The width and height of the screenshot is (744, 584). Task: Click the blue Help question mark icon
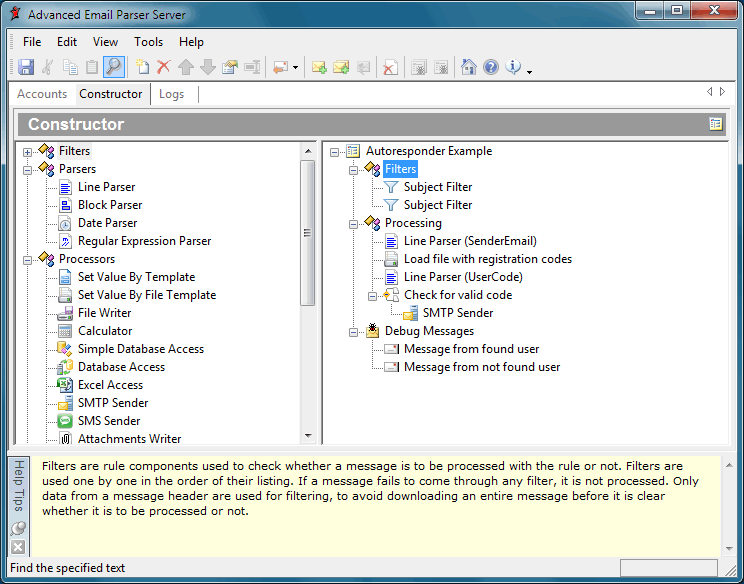coord(491,67)
